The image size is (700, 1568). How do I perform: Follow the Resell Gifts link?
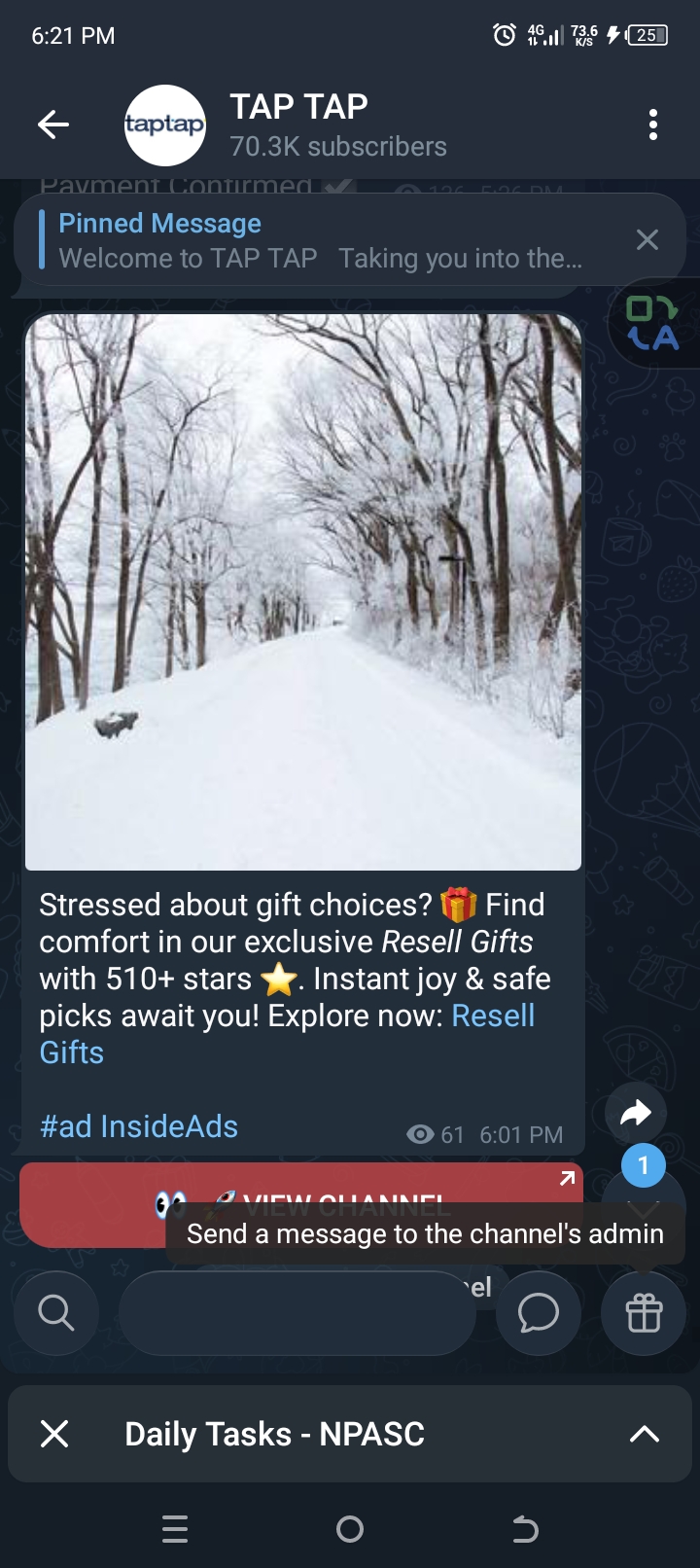[287, 1034]
